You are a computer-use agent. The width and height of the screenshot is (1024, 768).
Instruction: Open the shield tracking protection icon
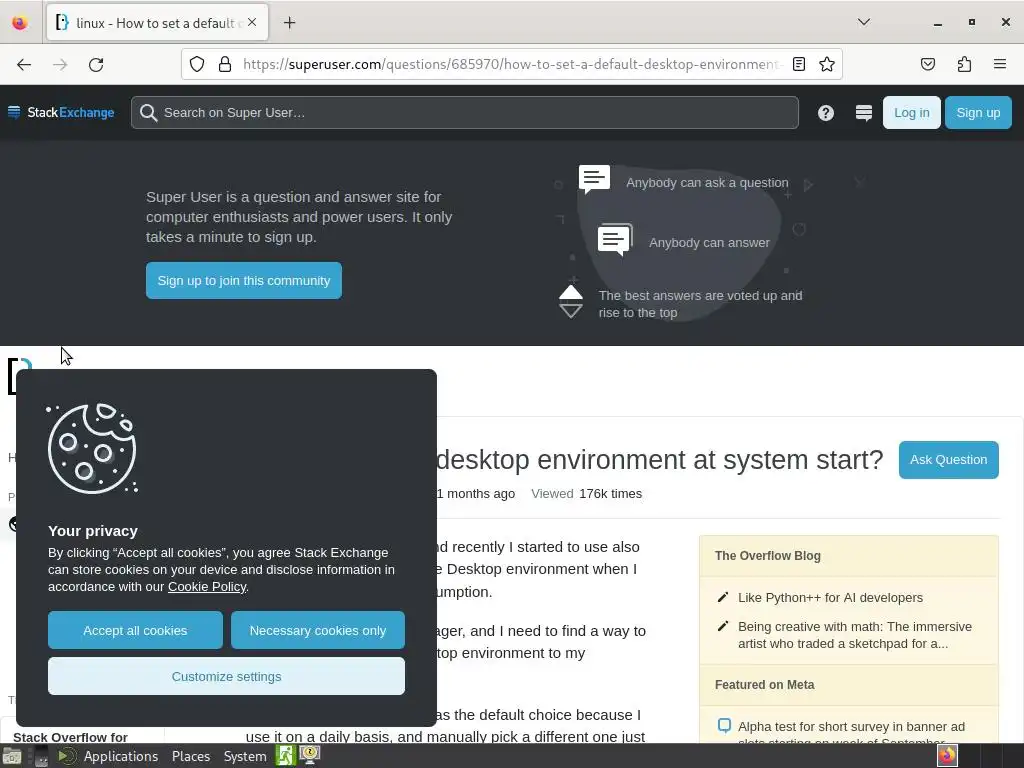click(197, 64)
